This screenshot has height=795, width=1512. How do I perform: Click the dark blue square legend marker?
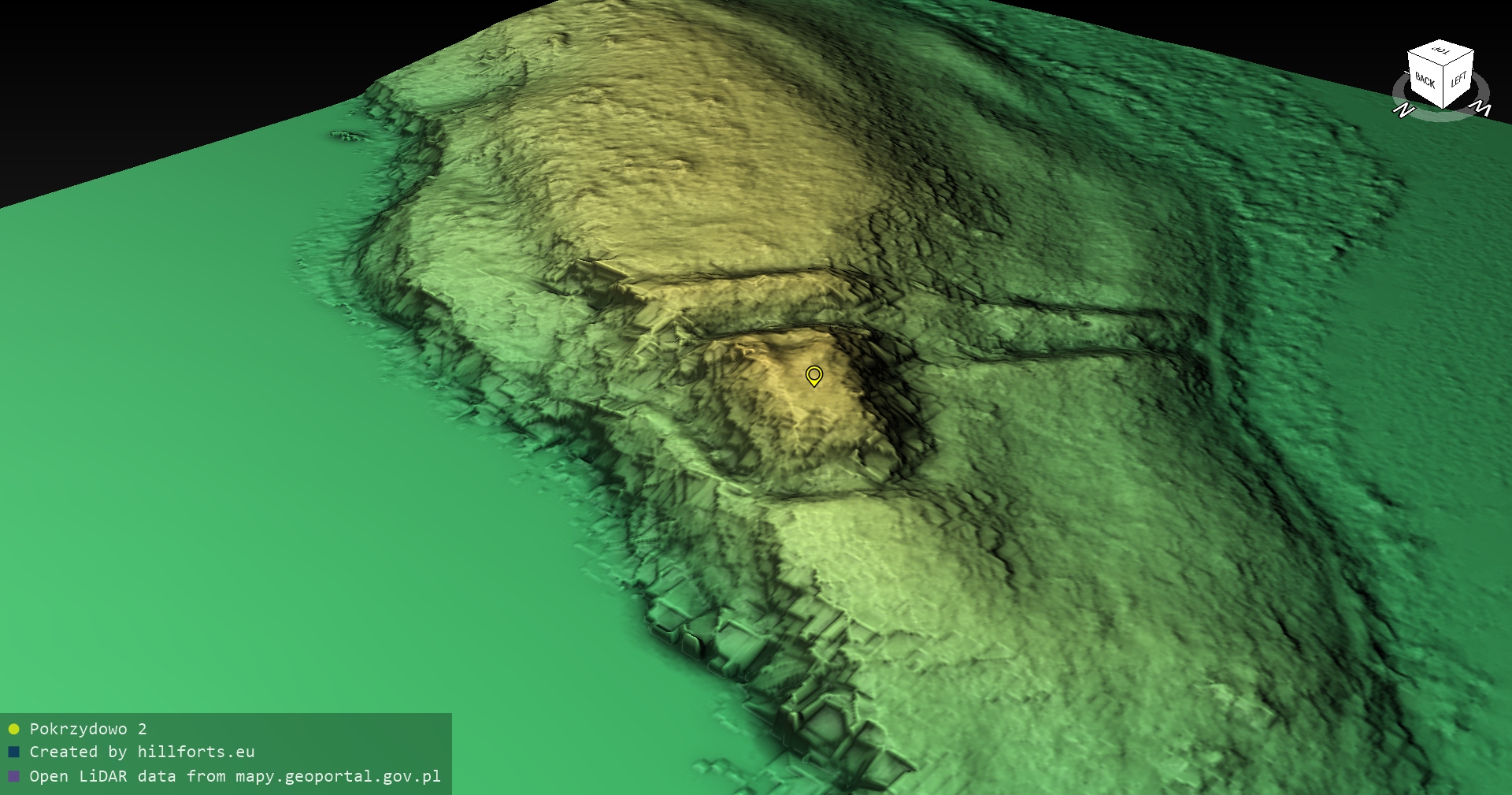click(13, 752)
